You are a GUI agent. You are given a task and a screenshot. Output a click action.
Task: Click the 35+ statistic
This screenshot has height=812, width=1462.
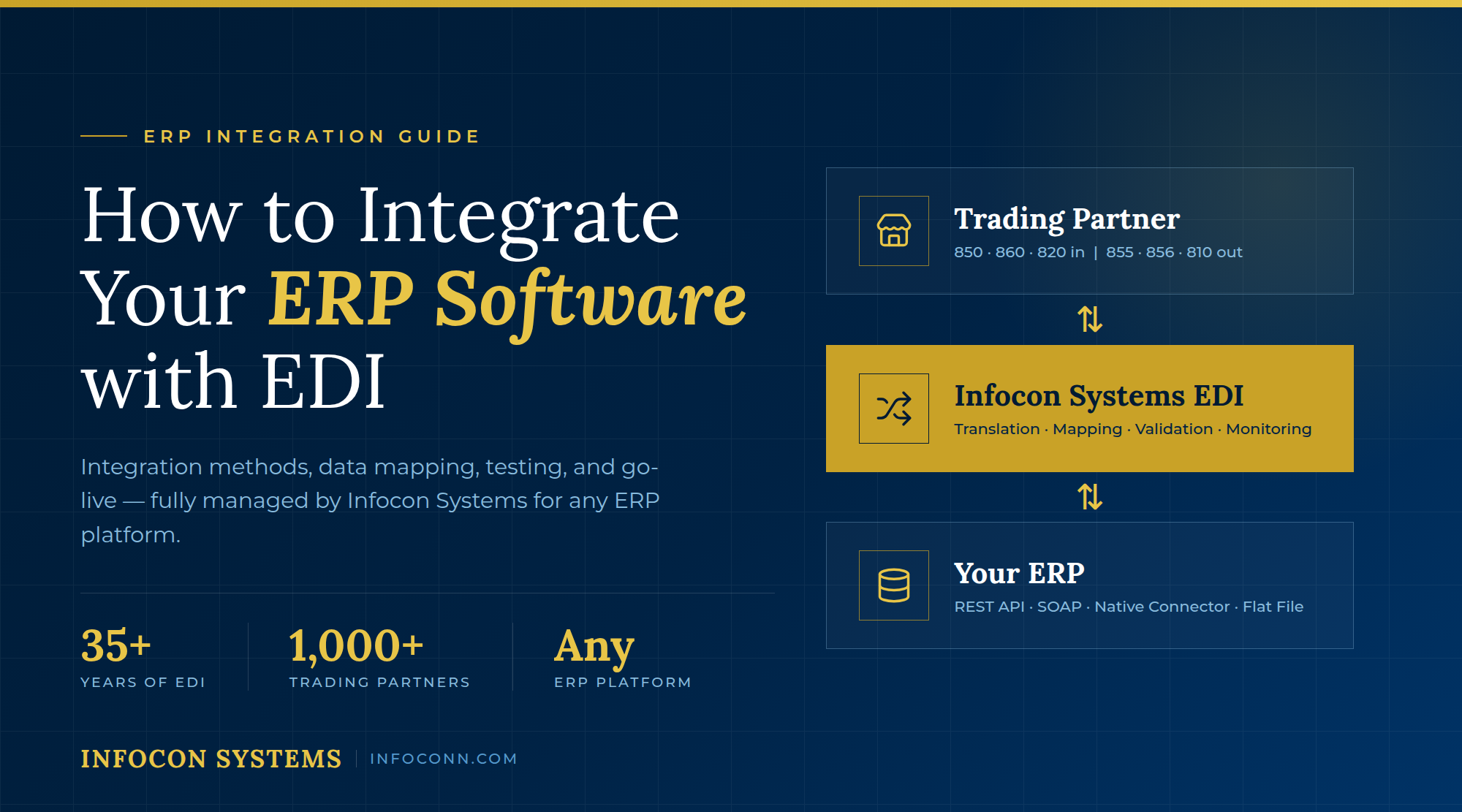click(x=116, y=645)
